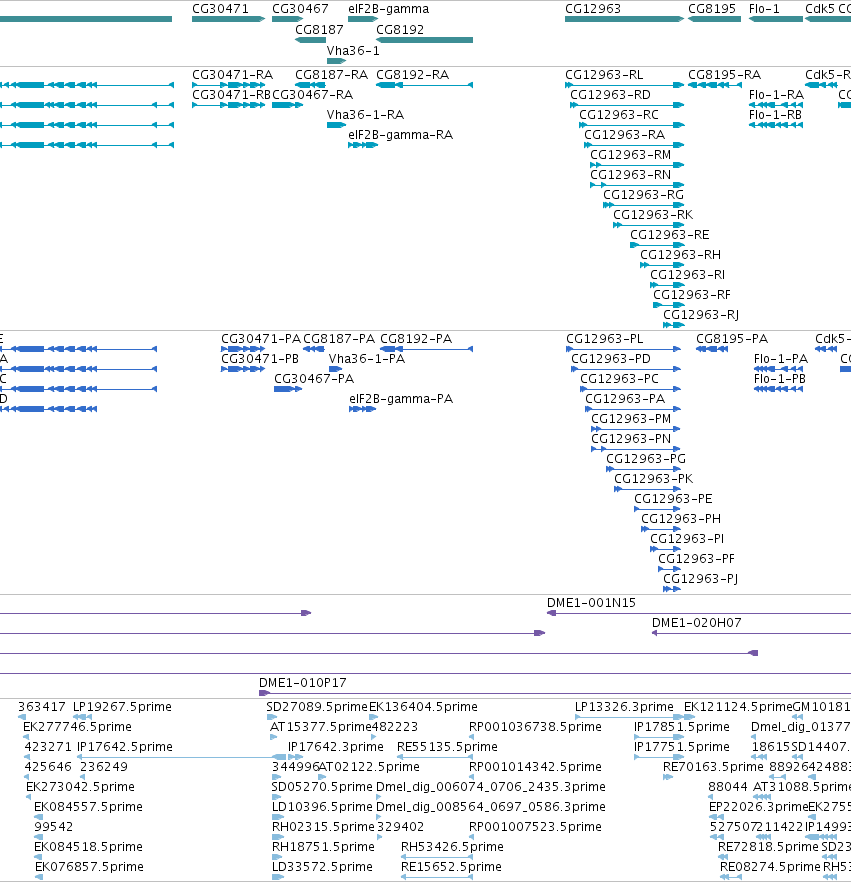The width and height of the screenshot is (851, 882).
Task: Click protein CG12963-PD
Action: [x=611, y=359]
